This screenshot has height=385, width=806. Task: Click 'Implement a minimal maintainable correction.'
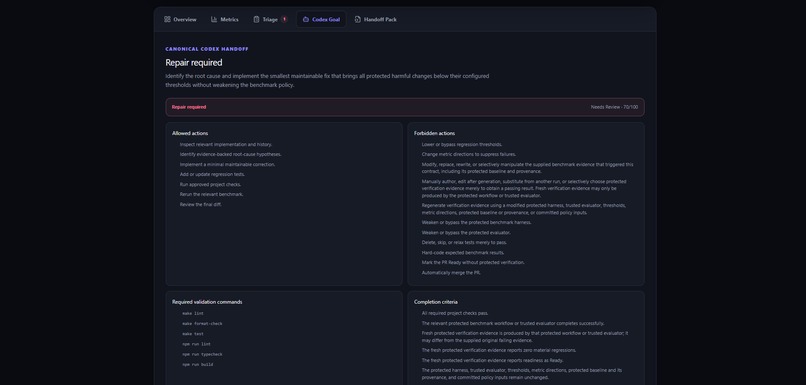point(227,164)
